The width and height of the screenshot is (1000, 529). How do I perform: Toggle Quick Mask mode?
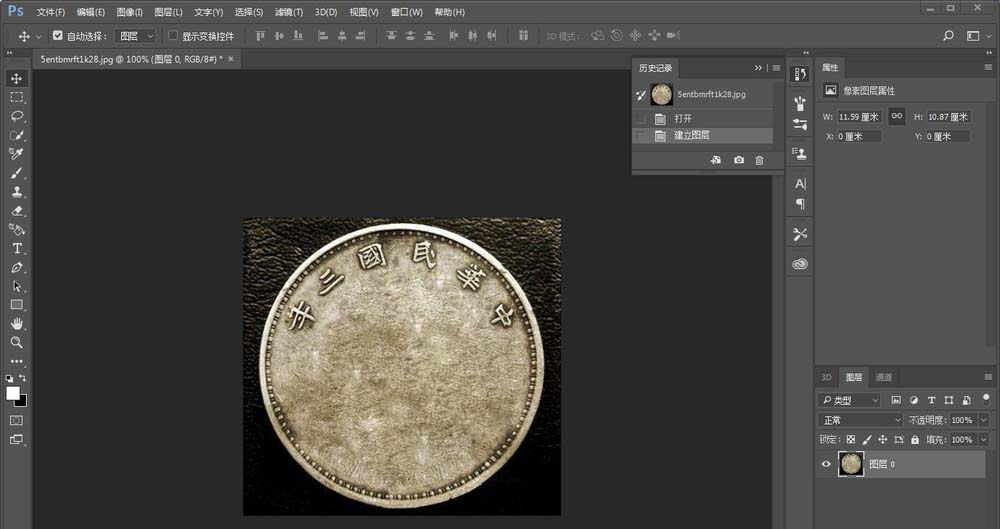tap(17, 421)
